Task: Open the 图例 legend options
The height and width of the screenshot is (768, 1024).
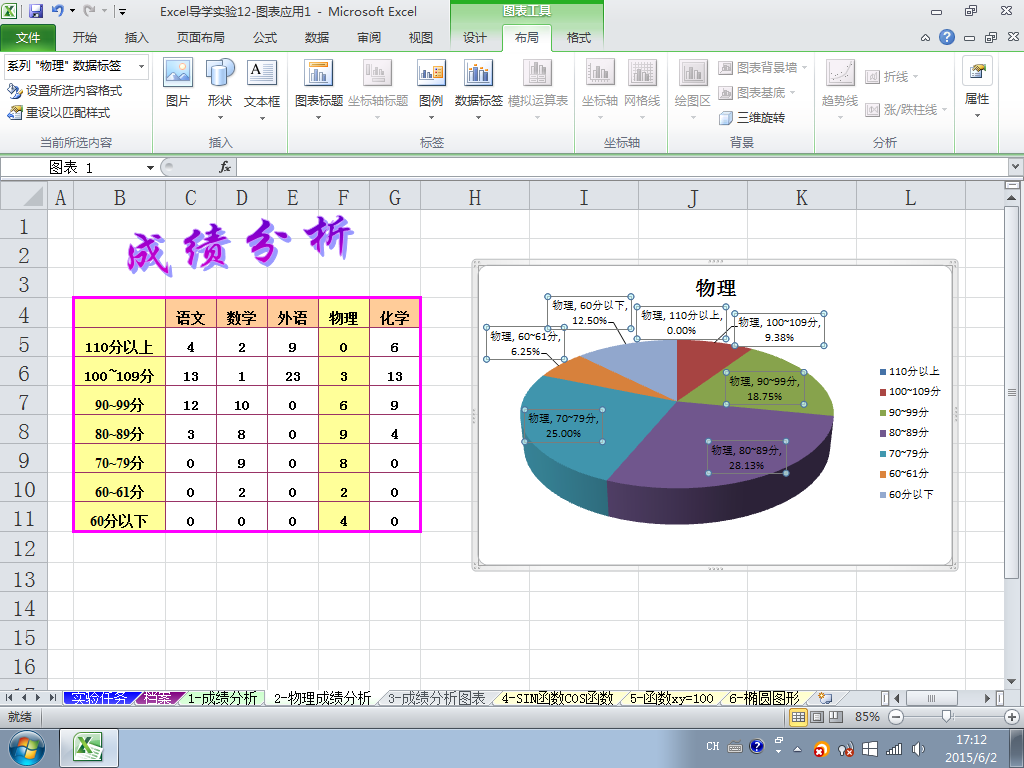Action: [x=431, y=89]
